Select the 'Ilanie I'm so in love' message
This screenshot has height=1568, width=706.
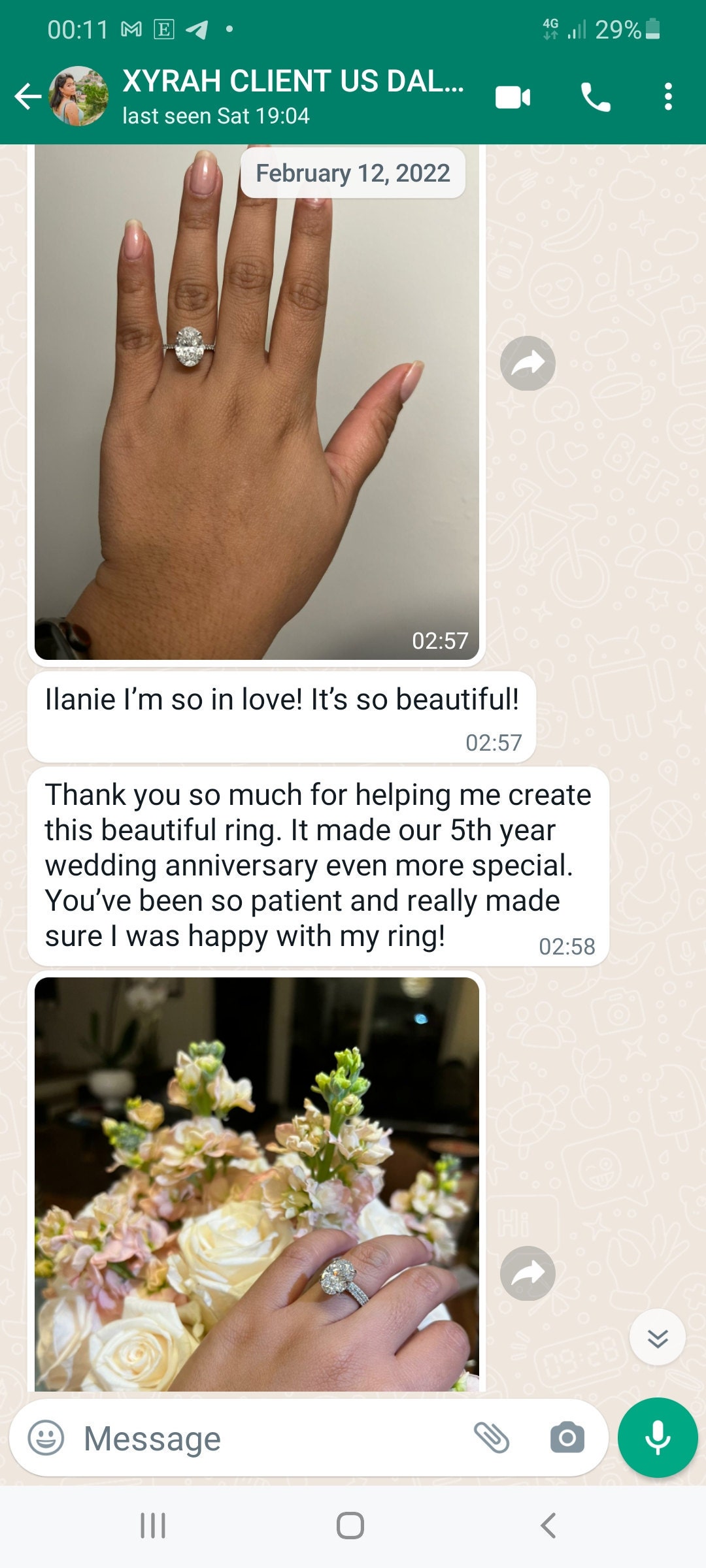tap(282, 717)
